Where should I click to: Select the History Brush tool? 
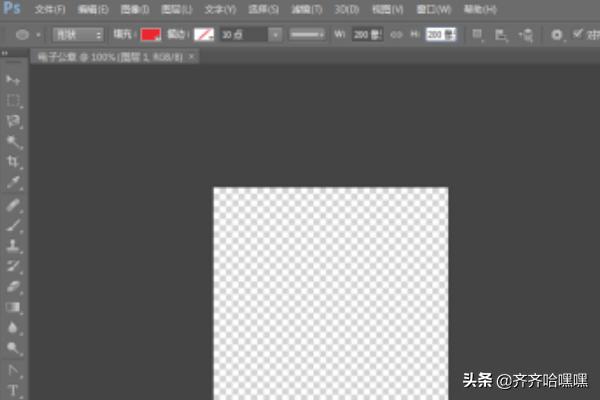13,266
